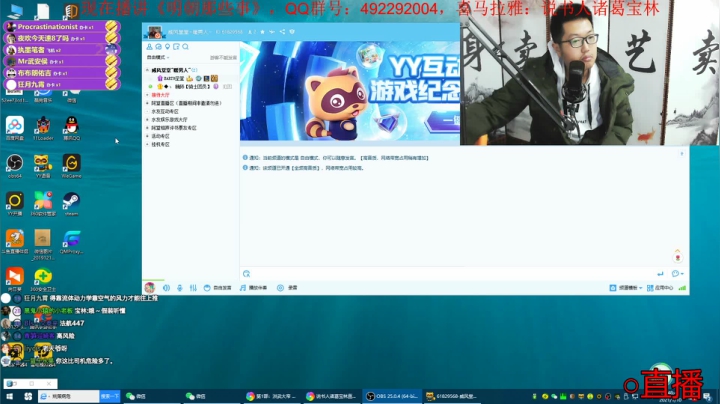Click the search icon beside chat input
Image resolution: width=720 pixels, height=404 pixels.
click(x=247, y=274)
